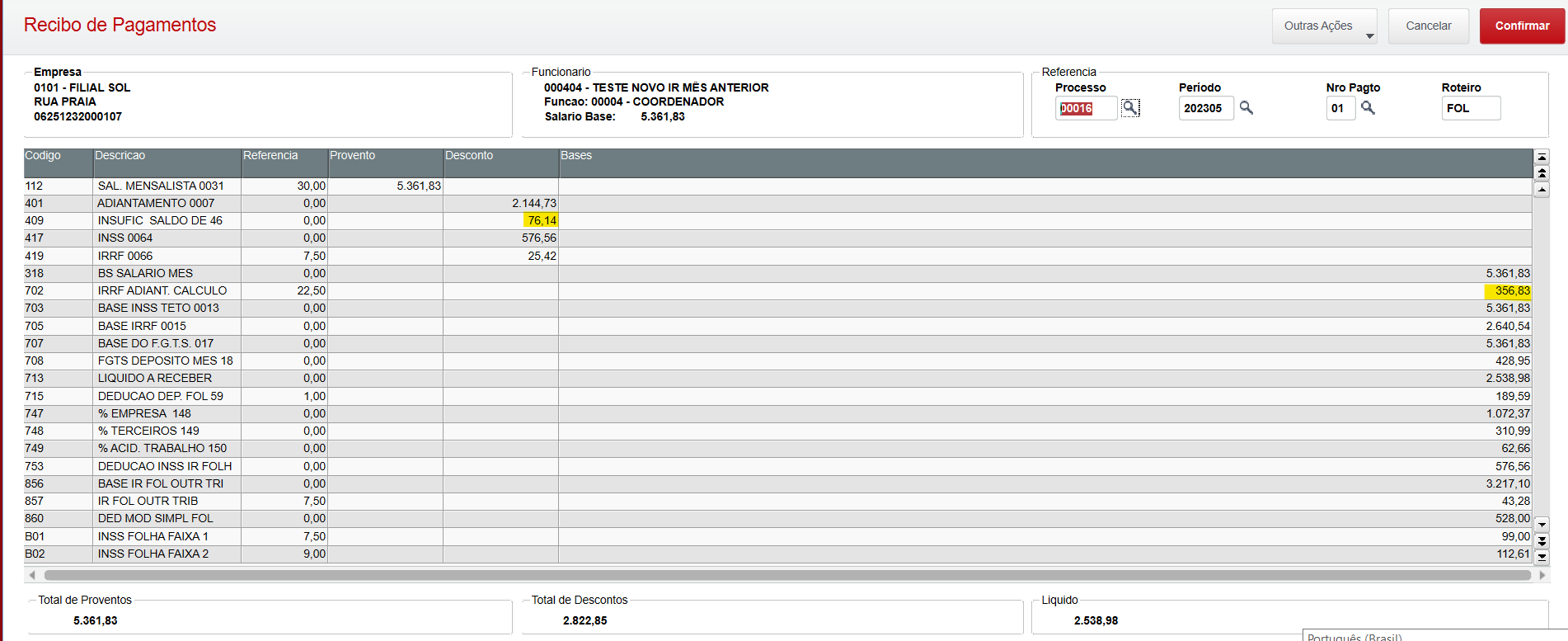Click the Liquido total 2.538,98
Image resolution: width=1568 pixels, height=641 pixels.
click(1096, 620)
